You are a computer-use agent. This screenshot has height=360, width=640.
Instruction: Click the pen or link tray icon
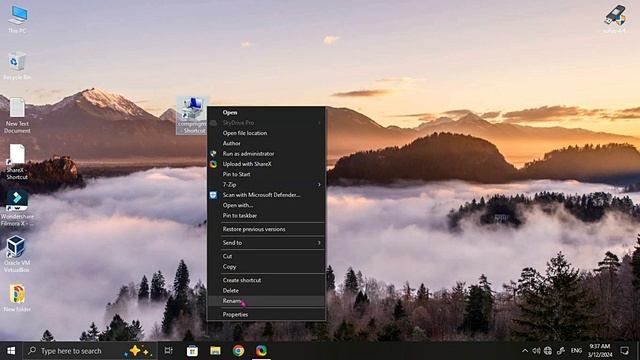pos(561,351)
